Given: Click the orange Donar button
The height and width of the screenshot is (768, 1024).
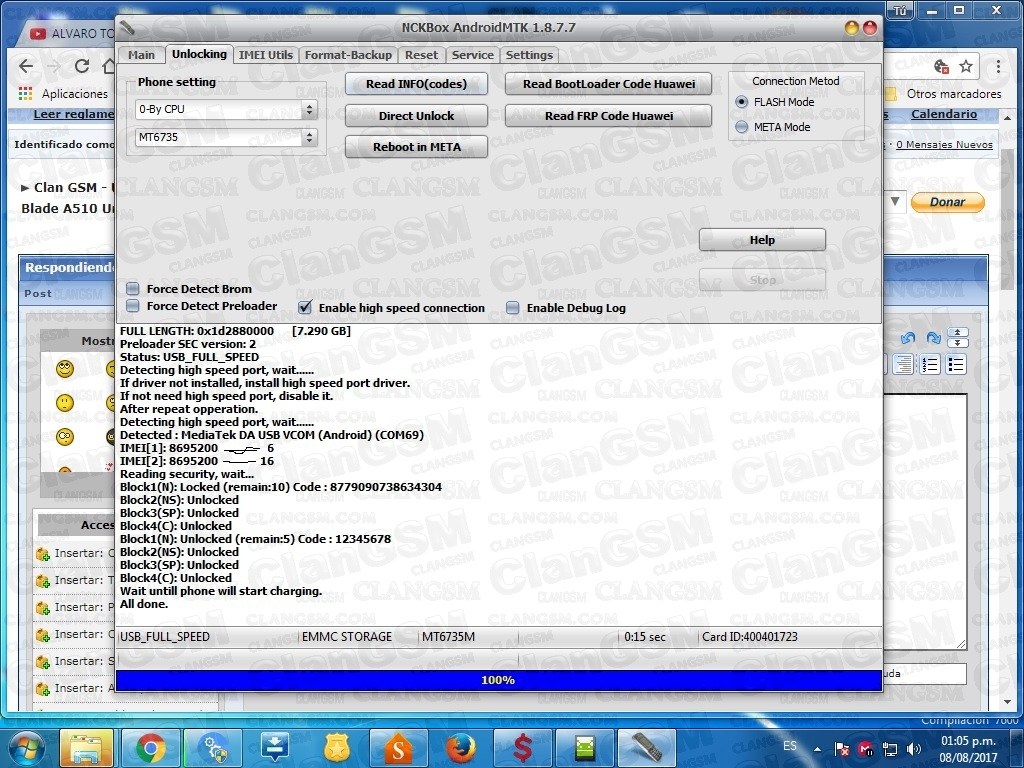Looking at the screenshot, I should coord(948,202).
